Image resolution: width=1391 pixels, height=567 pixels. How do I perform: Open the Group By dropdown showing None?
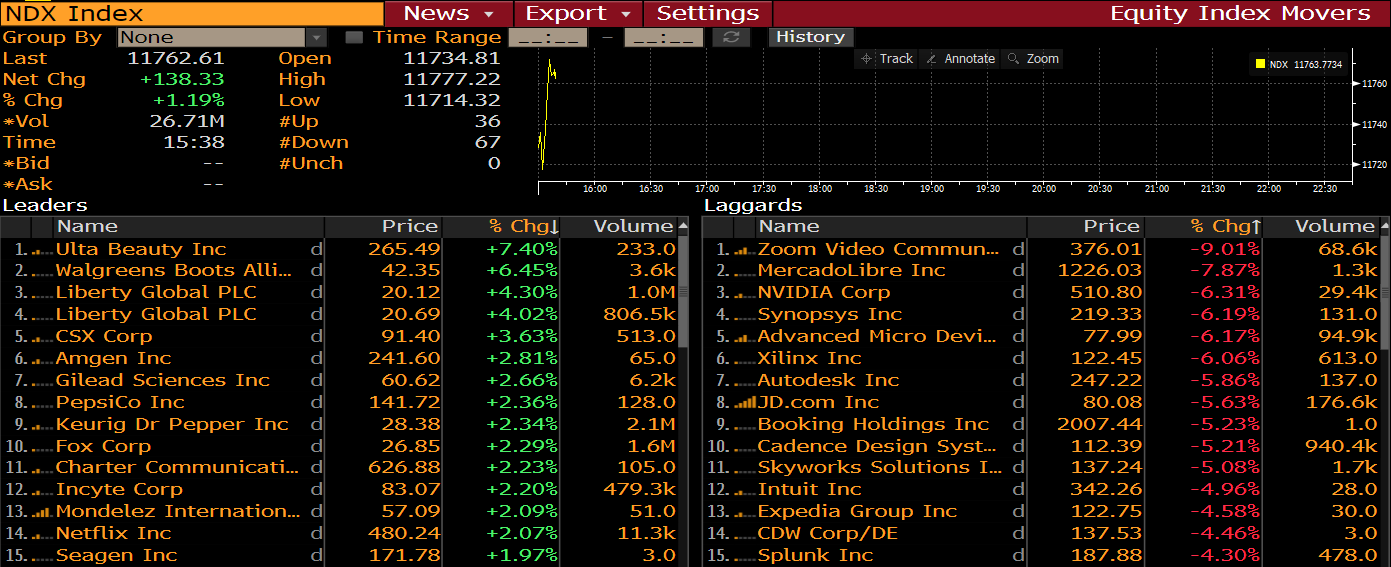222,37
